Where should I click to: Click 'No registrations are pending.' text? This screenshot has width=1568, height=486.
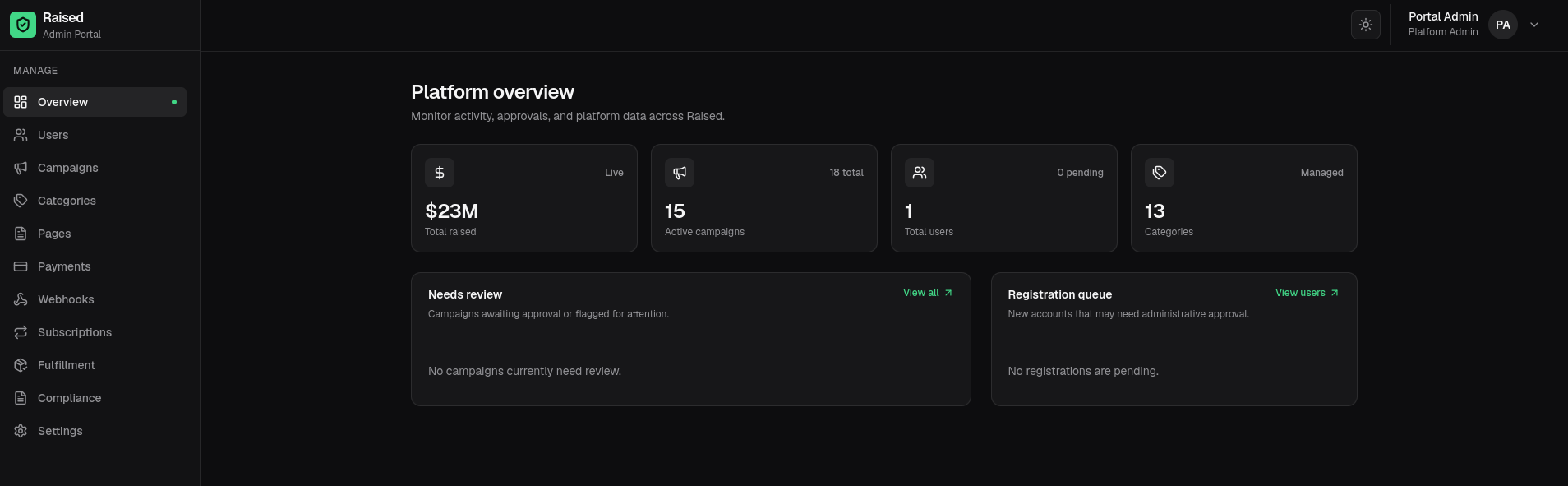point(1083,371)
